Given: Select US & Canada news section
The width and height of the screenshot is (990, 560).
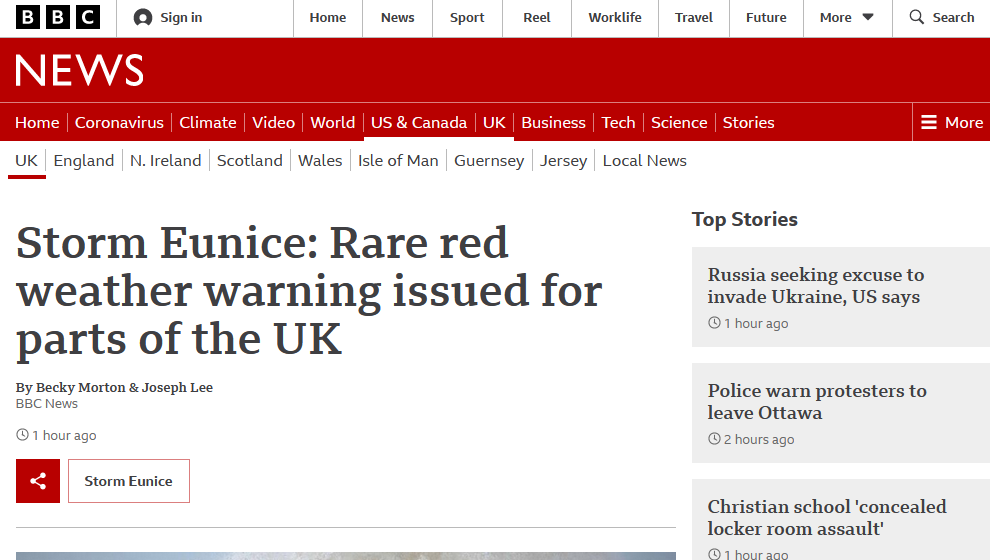Looking at the screenshot, I should [x=419, y=122].
